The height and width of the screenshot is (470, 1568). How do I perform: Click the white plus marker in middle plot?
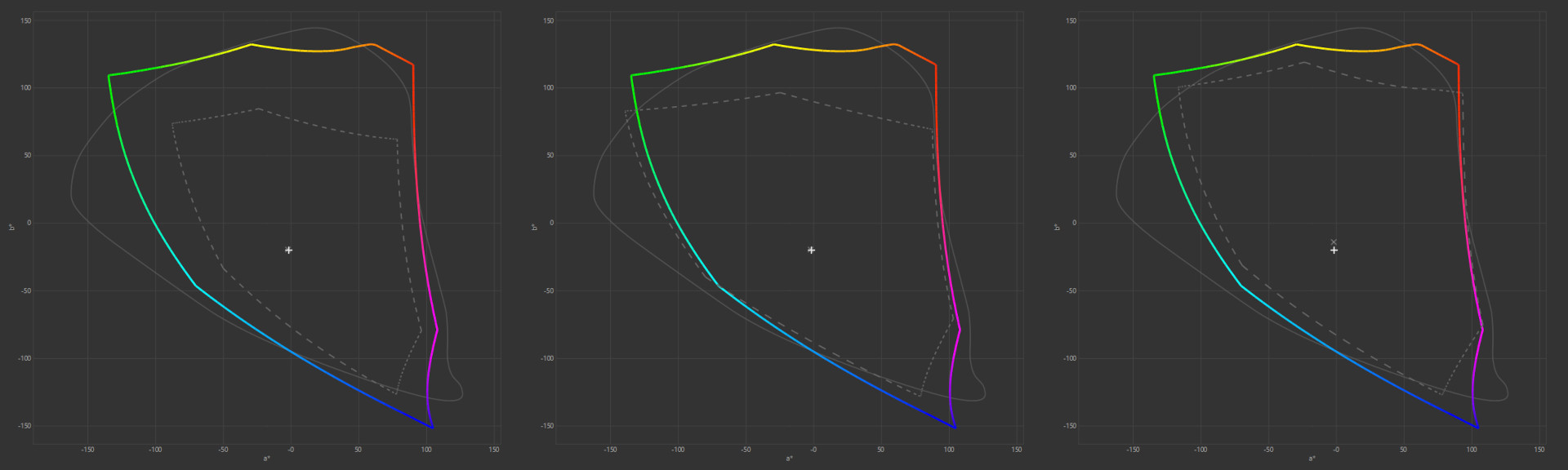pos(811,250)
